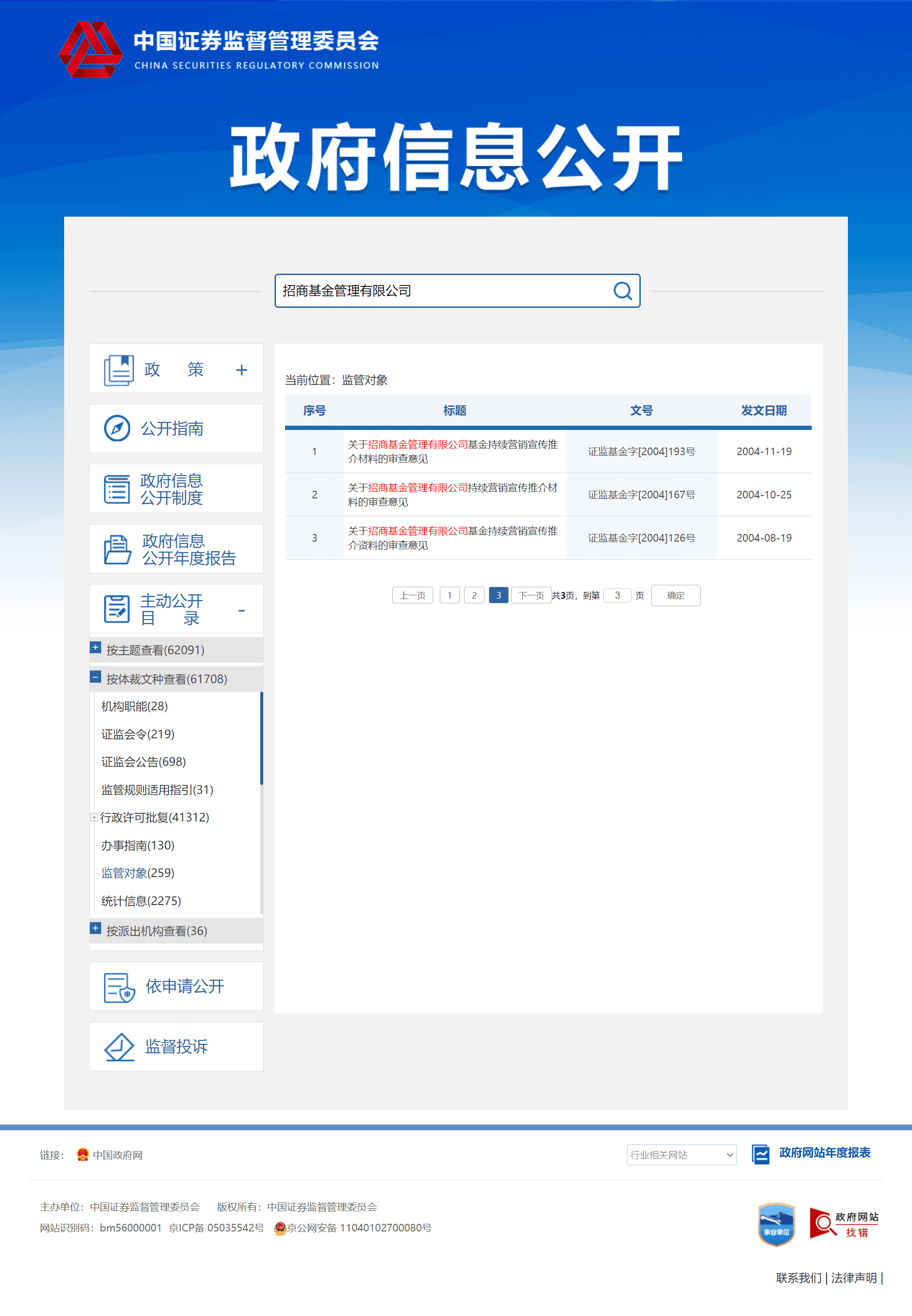Click the date 2004-08-19 cell
This screenshot has width=912, height=1316.
pos(764,538)
